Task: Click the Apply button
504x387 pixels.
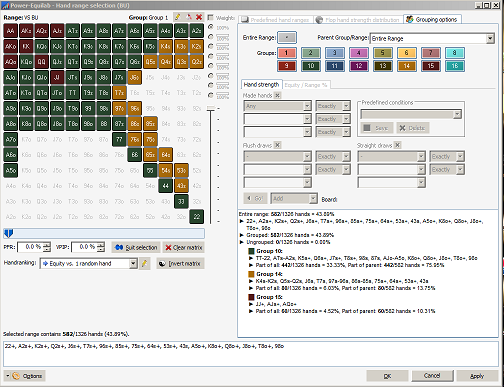Action: [x=477, y=376]
